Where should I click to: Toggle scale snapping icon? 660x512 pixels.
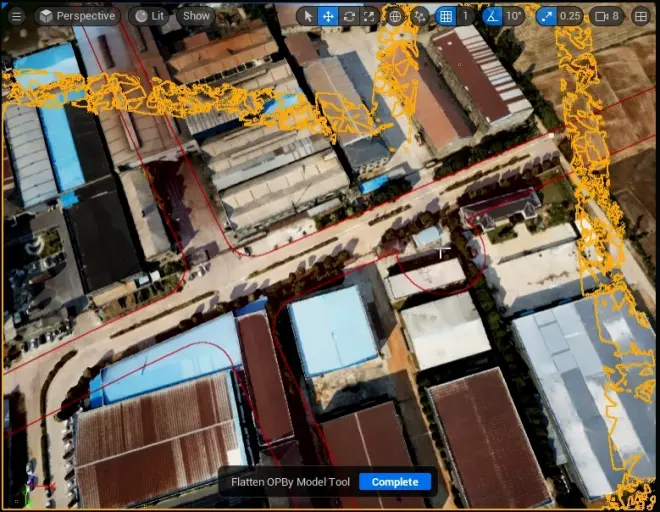click(546, 16)
